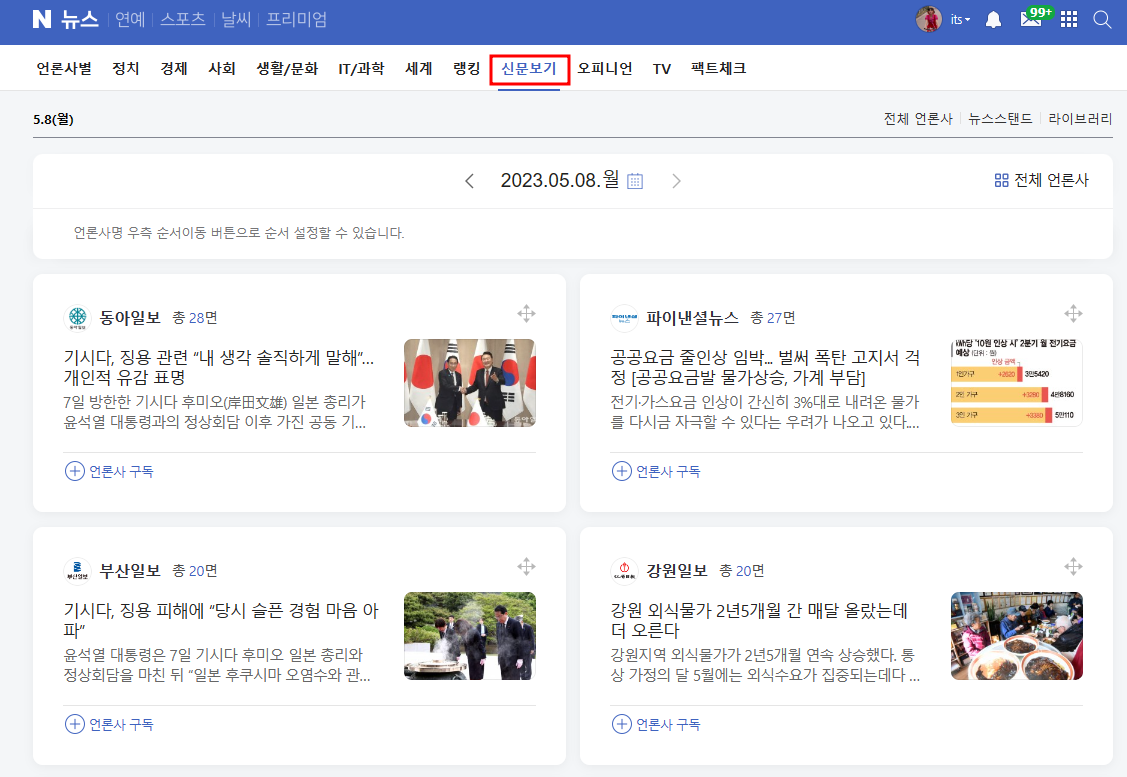Click the date text 2023.05.08. 월
Image resolution: width=1127 pixels, height=777 pixels.
point(559,180)
